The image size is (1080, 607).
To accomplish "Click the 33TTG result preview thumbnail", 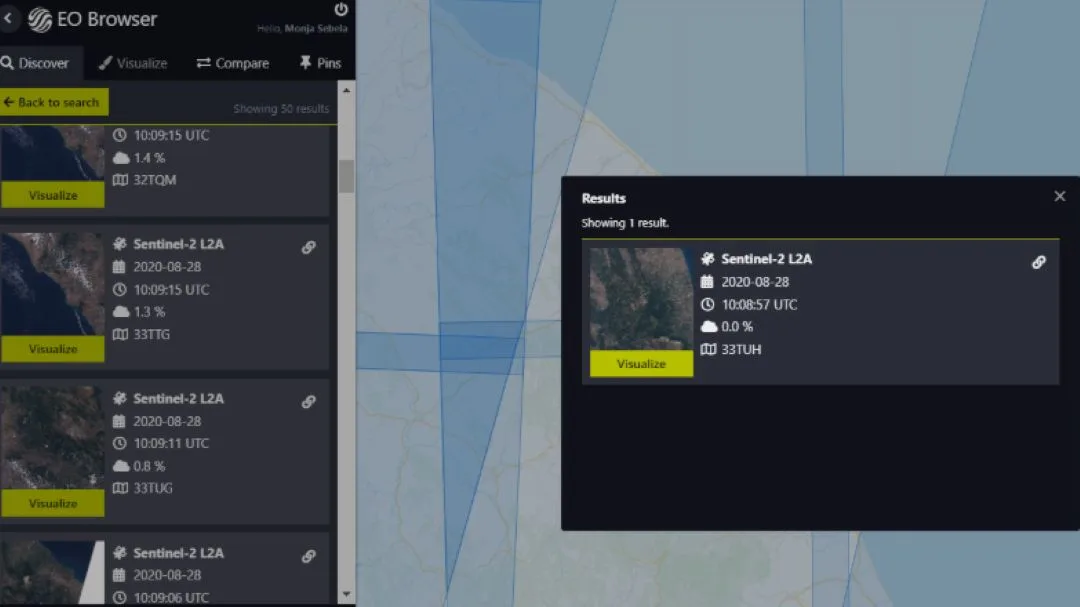I will click(x=53, y=284).
